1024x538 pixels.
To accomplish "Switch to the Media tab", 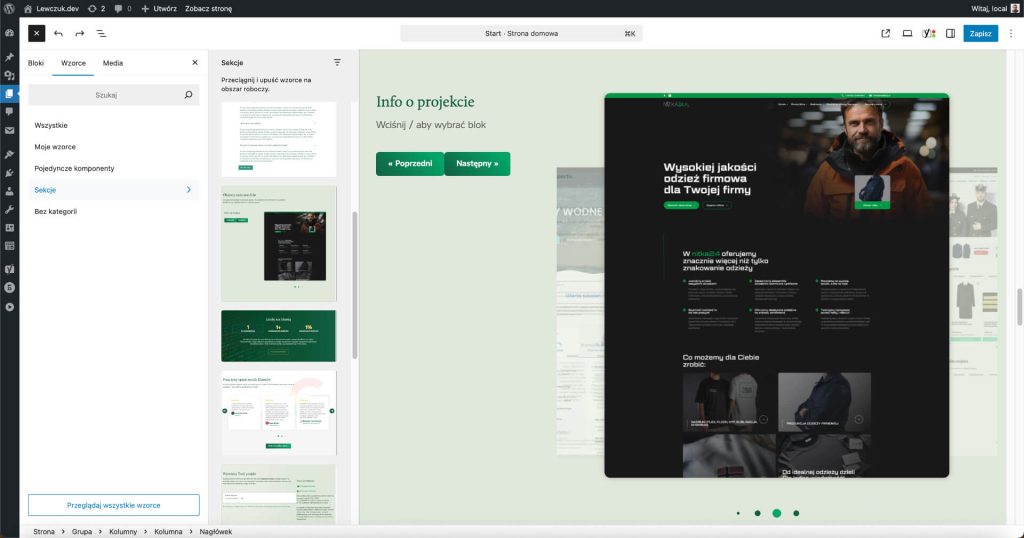I will click(113, 63).
